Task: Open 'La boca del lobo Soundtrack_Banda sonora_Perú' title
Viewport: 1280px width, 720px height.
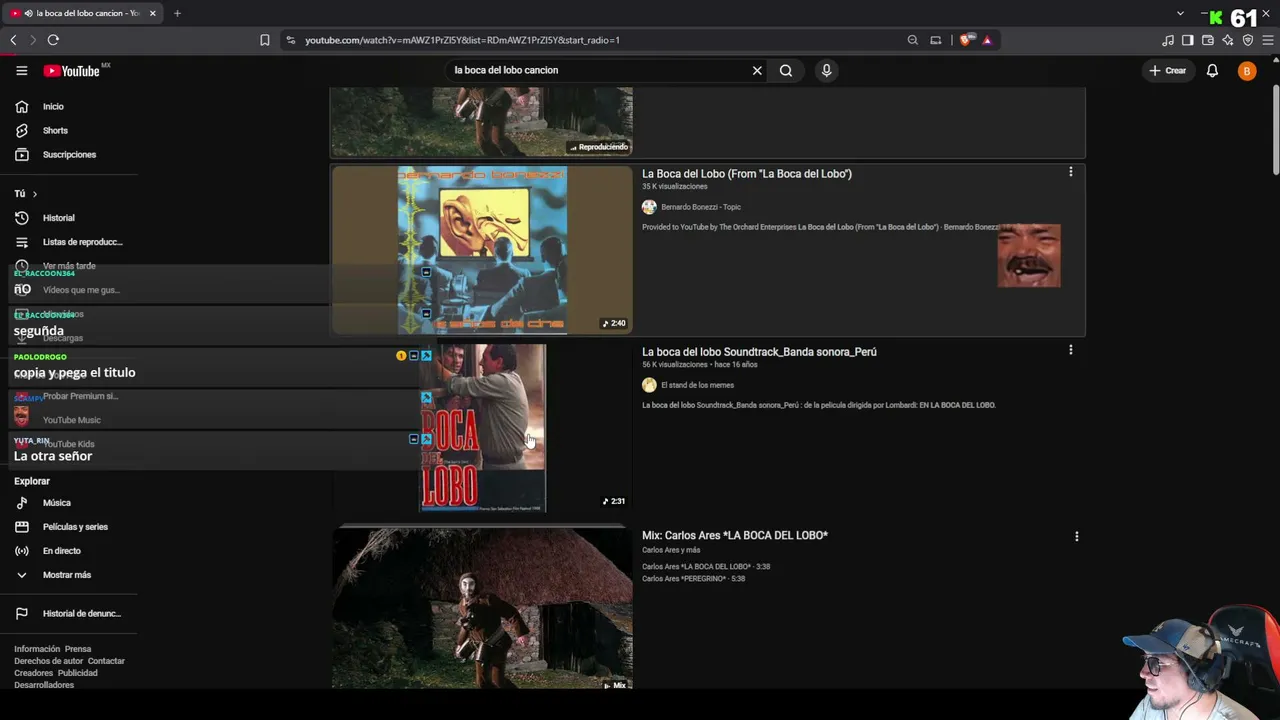Action: tap(759, 352)
